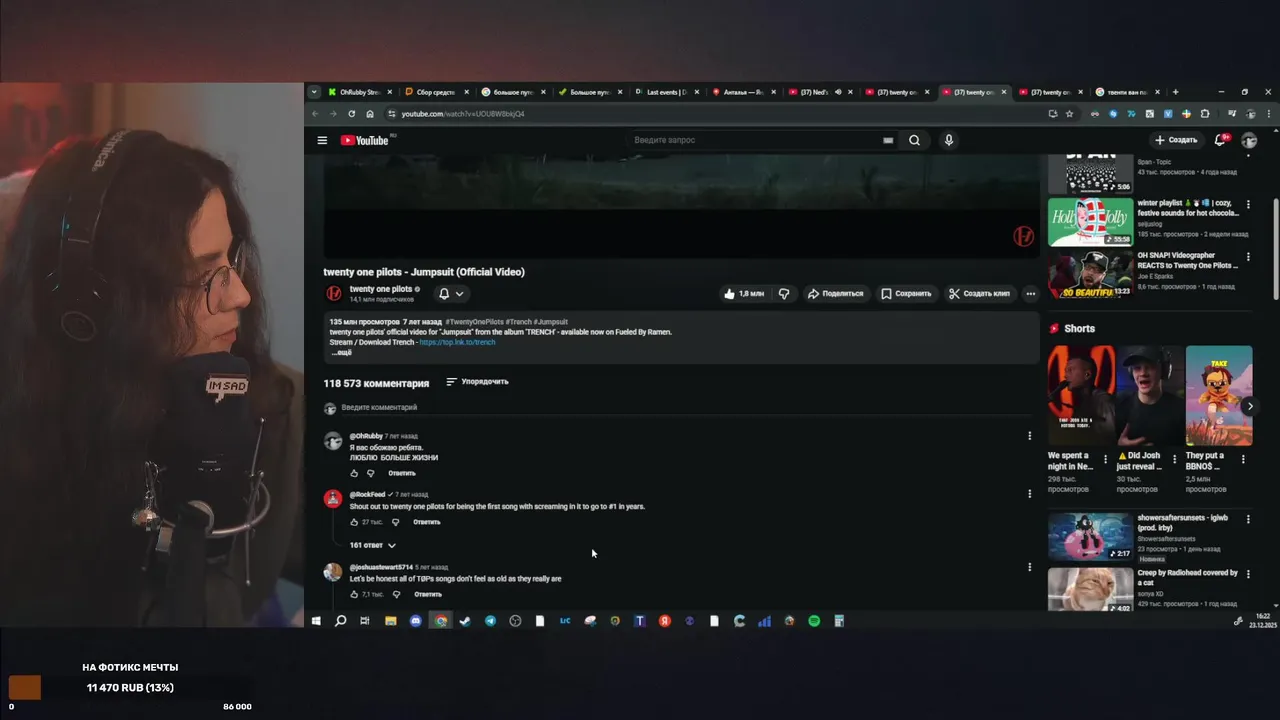Open File Explorer from the taskbar
1280x720 pixels.
390,621
